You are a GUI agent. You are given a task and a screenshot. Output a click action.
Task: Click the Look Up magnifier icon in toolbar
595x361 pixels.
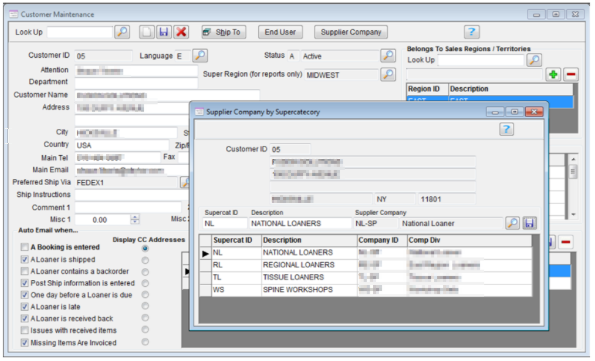pos(122,32)
